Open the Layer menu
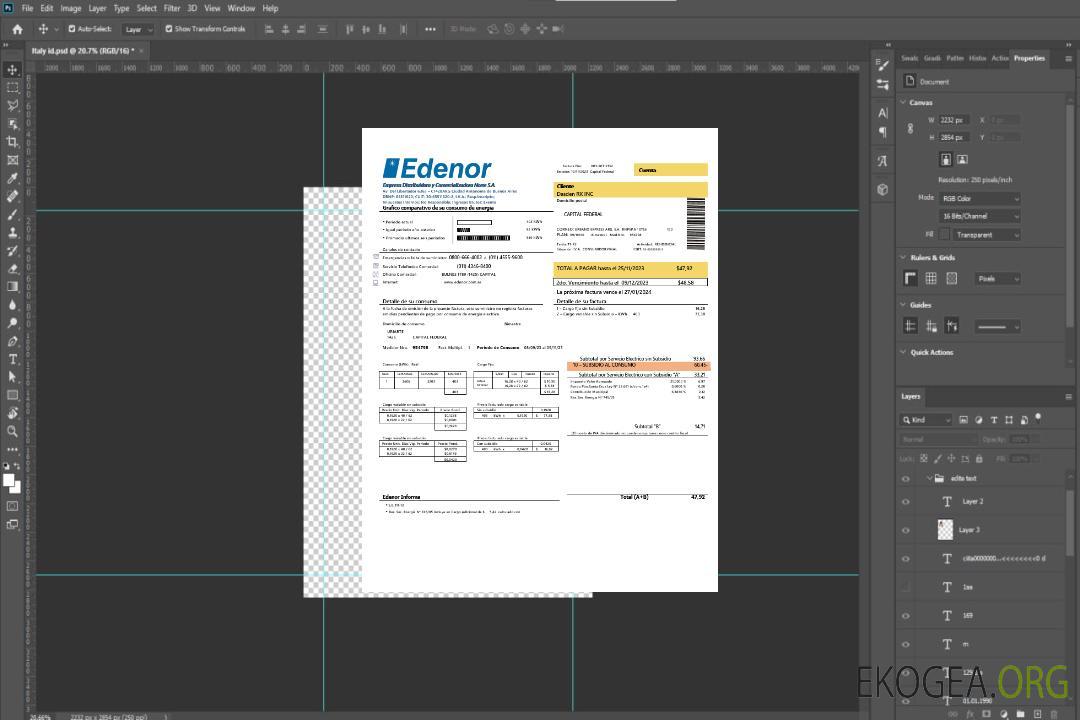Image resolution: width=1080 pixels, height=720 pixels. click(97, 8)
